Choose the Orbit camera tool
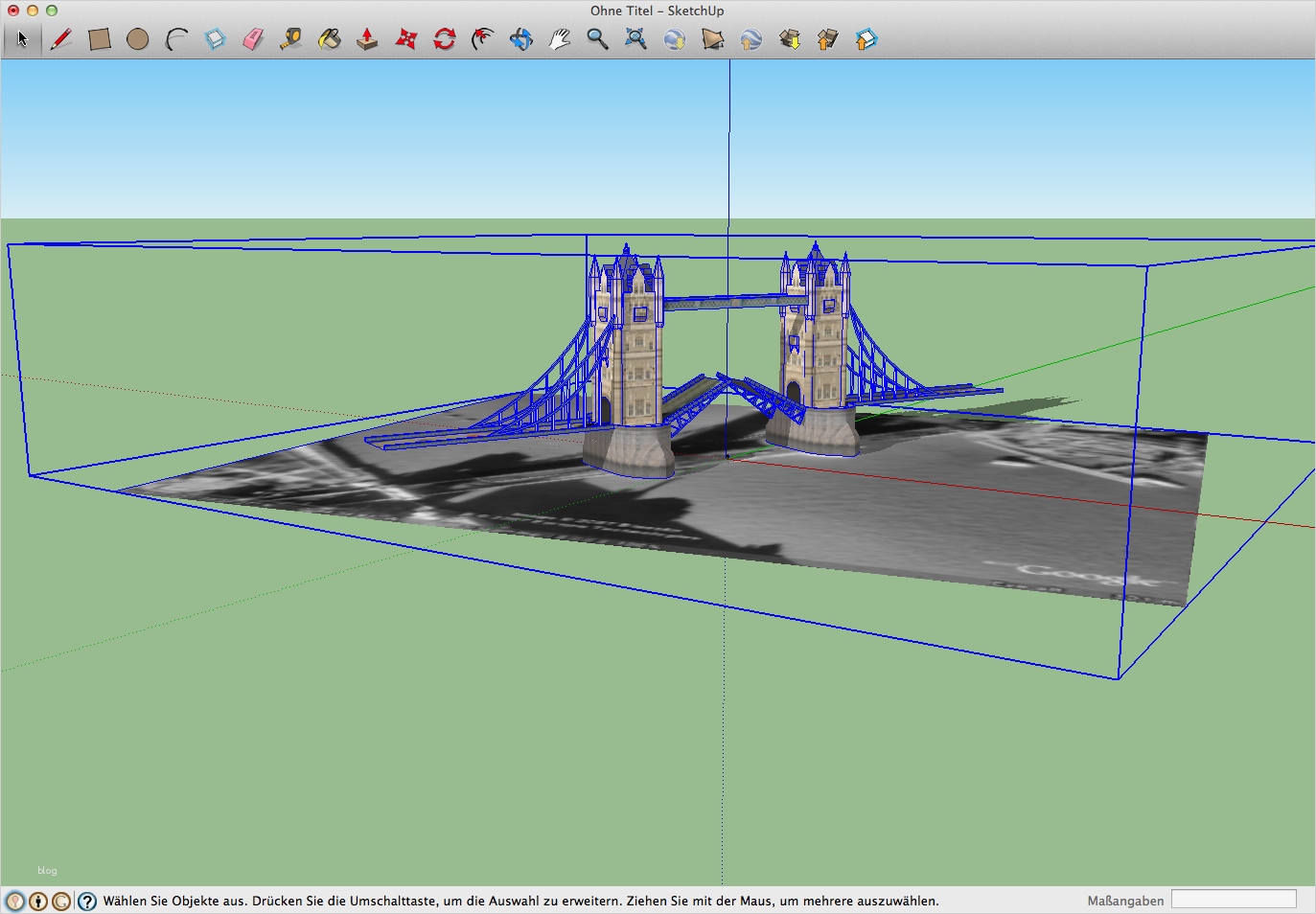1316x914 pixels. coord(521,39)
